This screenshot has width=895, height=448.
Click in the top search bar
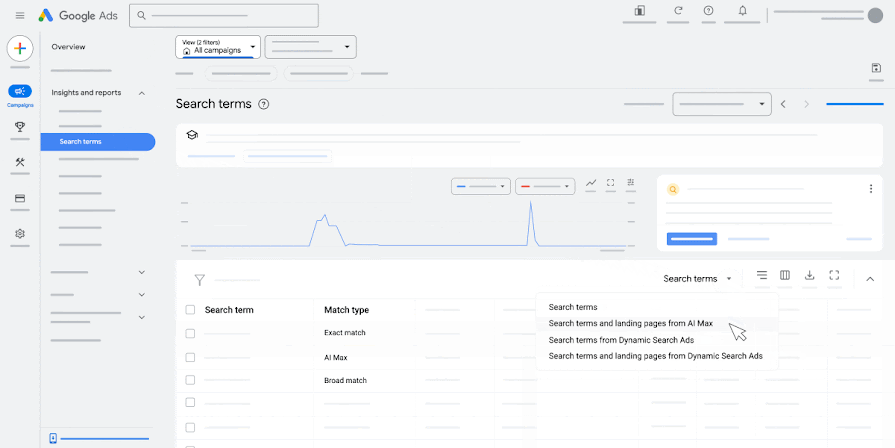pos(224,15)
